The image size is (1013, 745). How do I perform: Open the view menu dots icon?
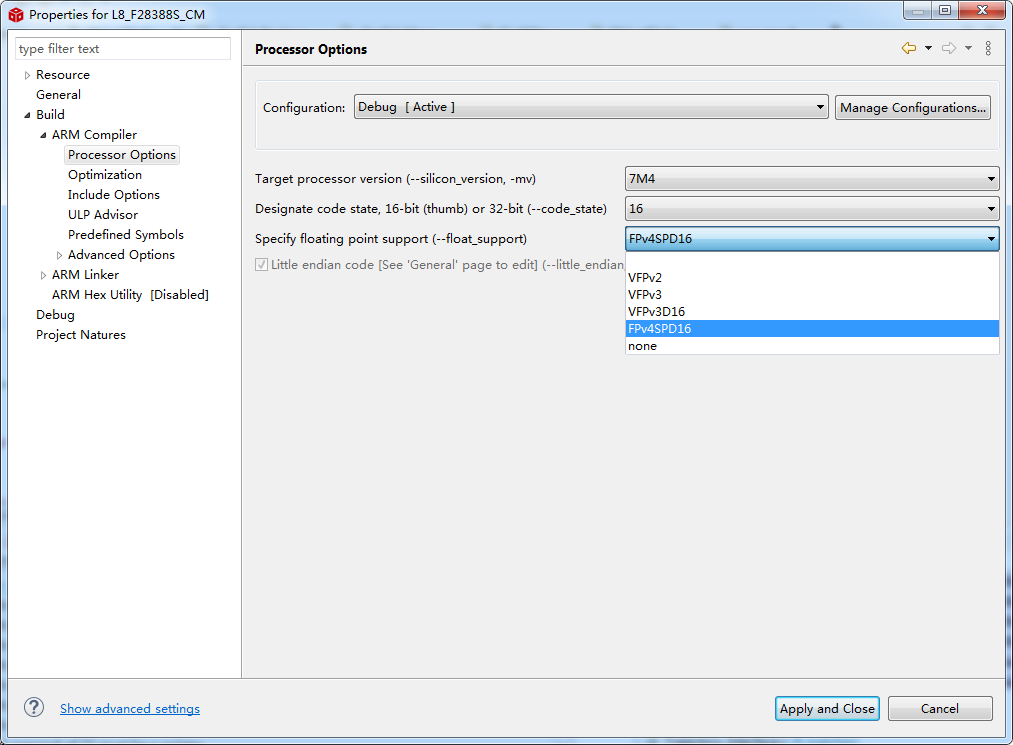[x=988, y=48]
